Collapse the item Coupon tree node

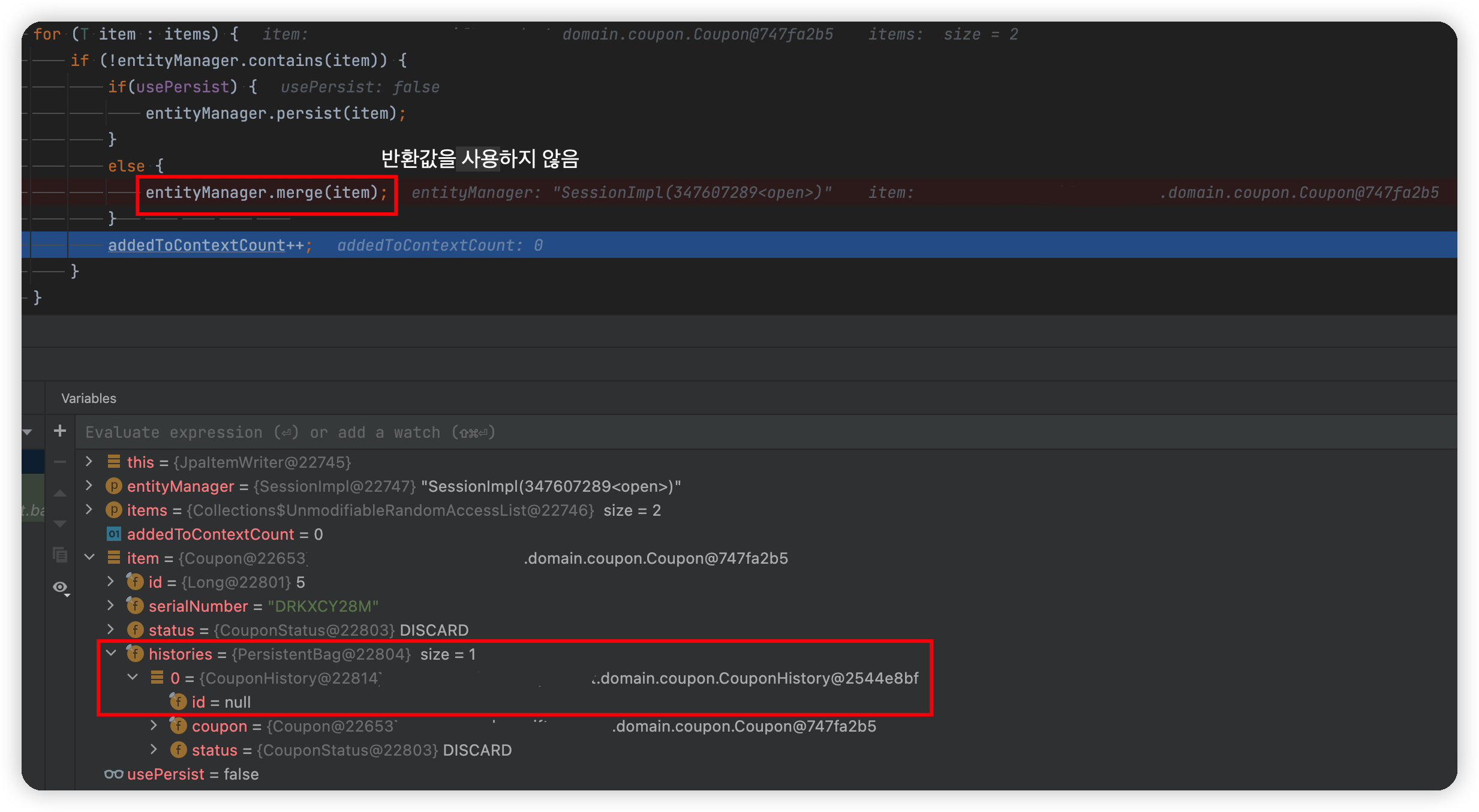89,557
